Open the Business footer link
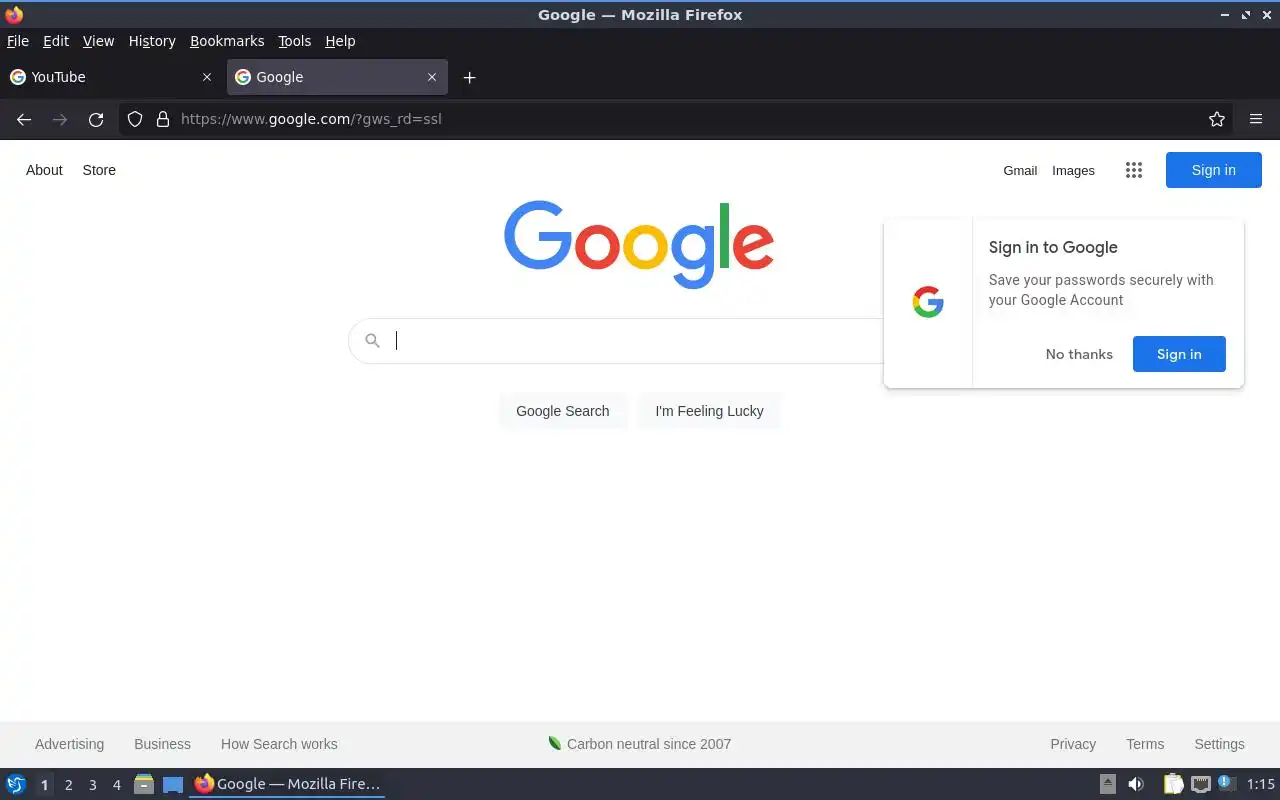The image size is (1280, 800). (162, 744)
